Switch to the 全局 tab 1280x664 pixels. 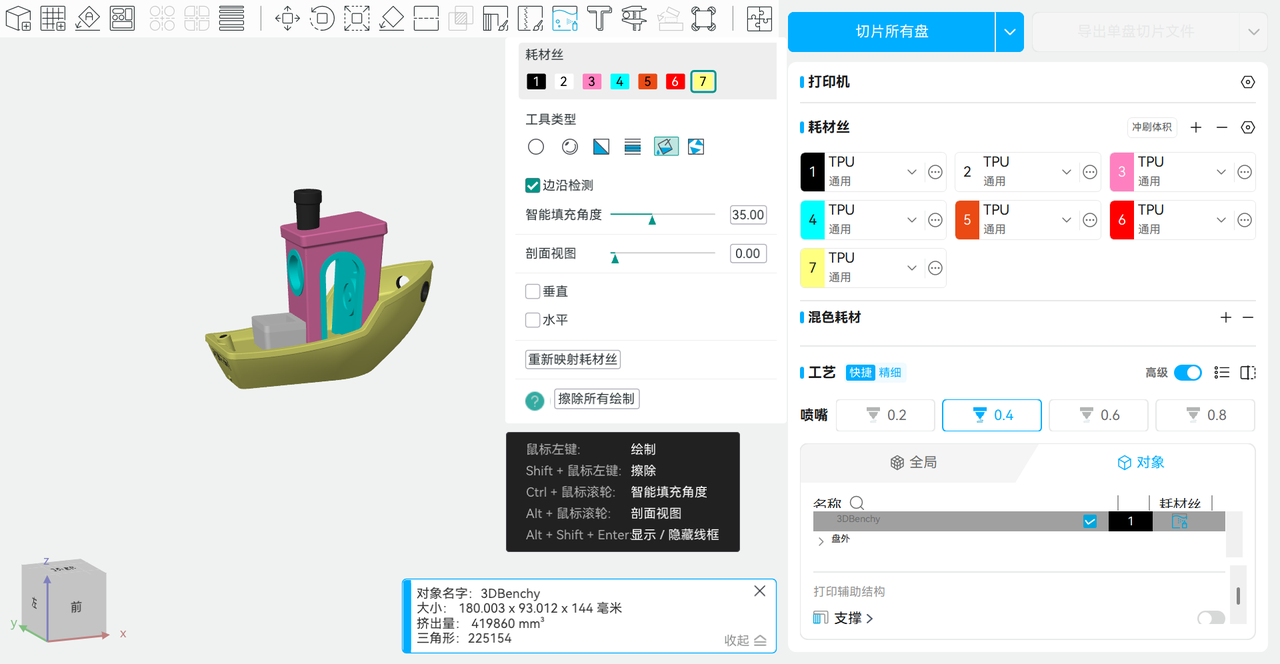point(913,463)
